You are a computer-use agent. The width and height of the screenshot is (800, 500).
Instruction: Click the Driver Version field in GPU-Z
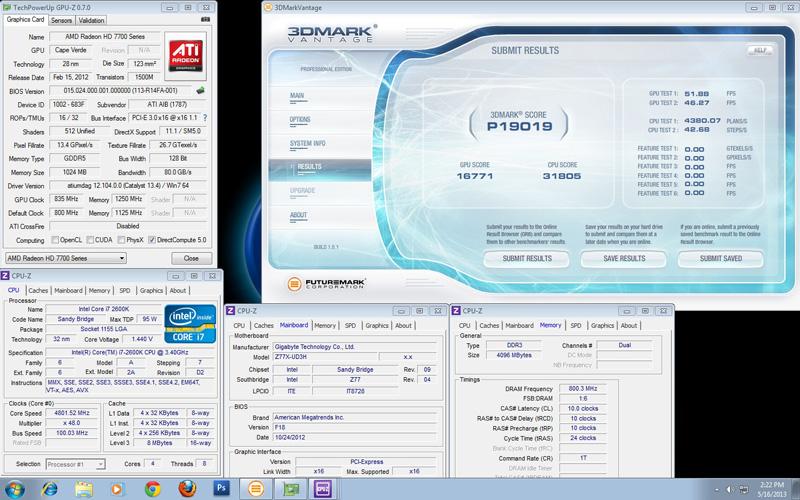click(x=128, y=186)
